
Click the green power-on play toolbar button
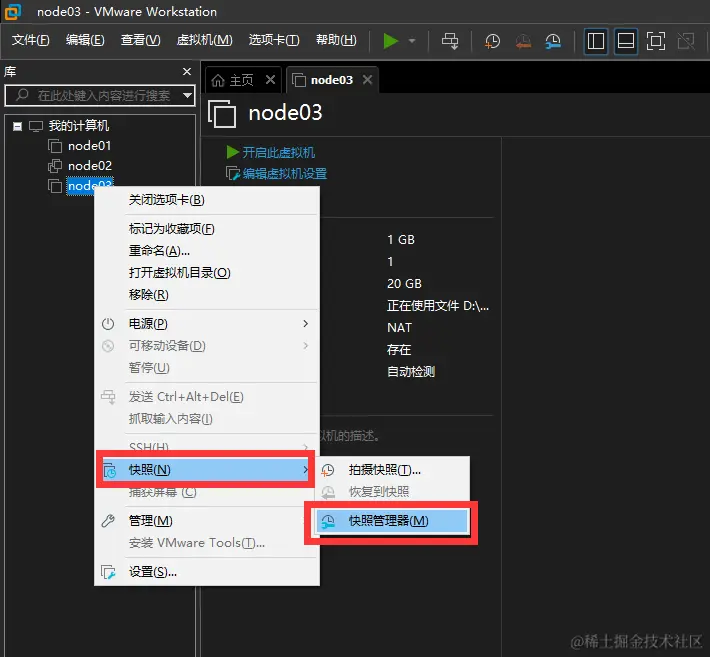(390, 41)
